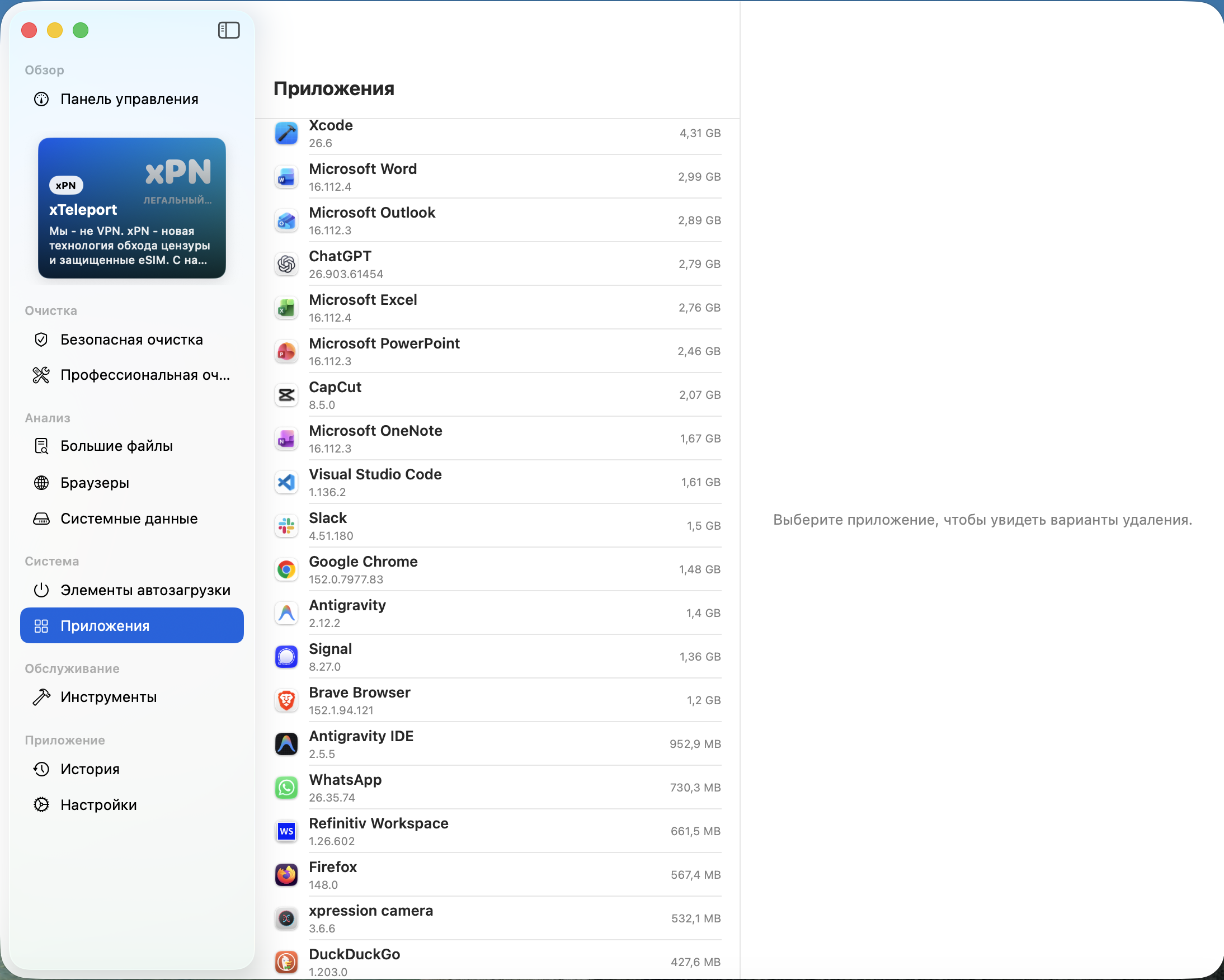The image size is (1224, 980).
Task: Open История in the sidebar
Action: [x=131, y=769]
